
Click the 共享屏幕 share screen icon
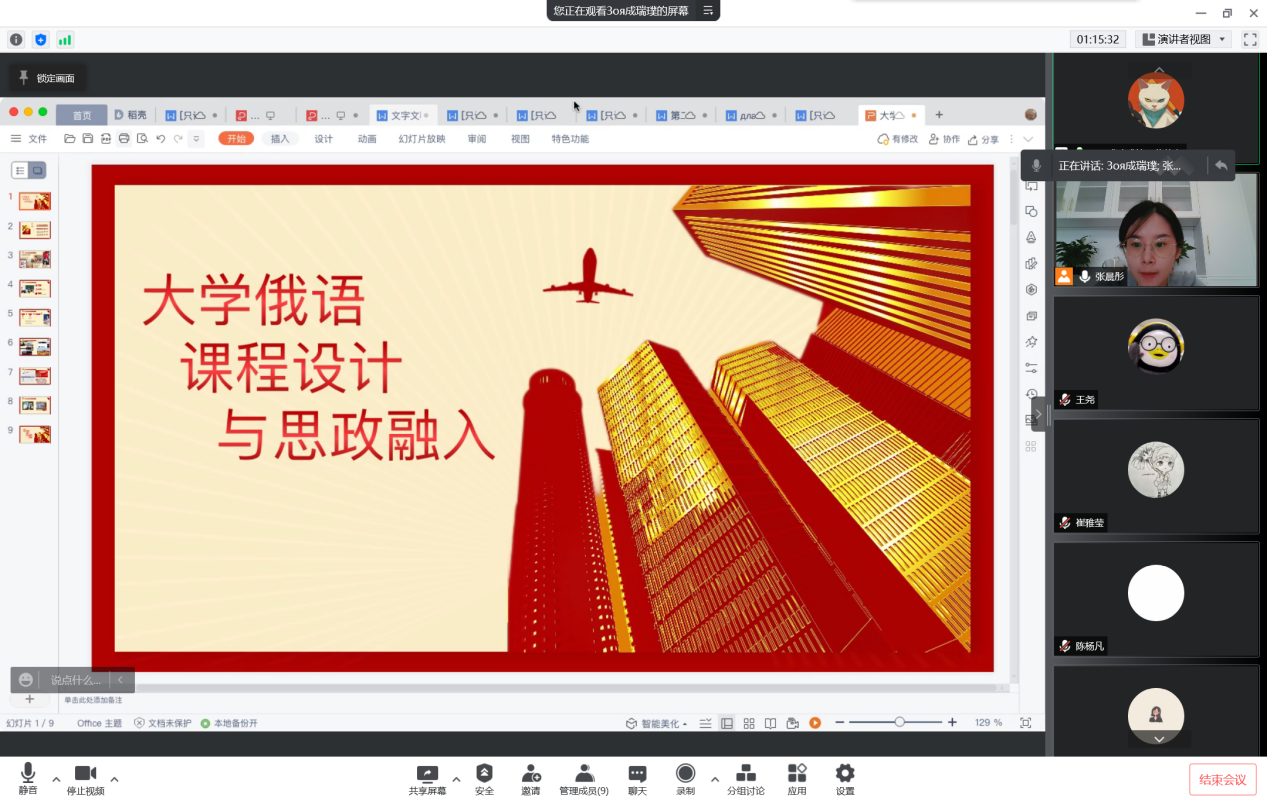(427, 774)
